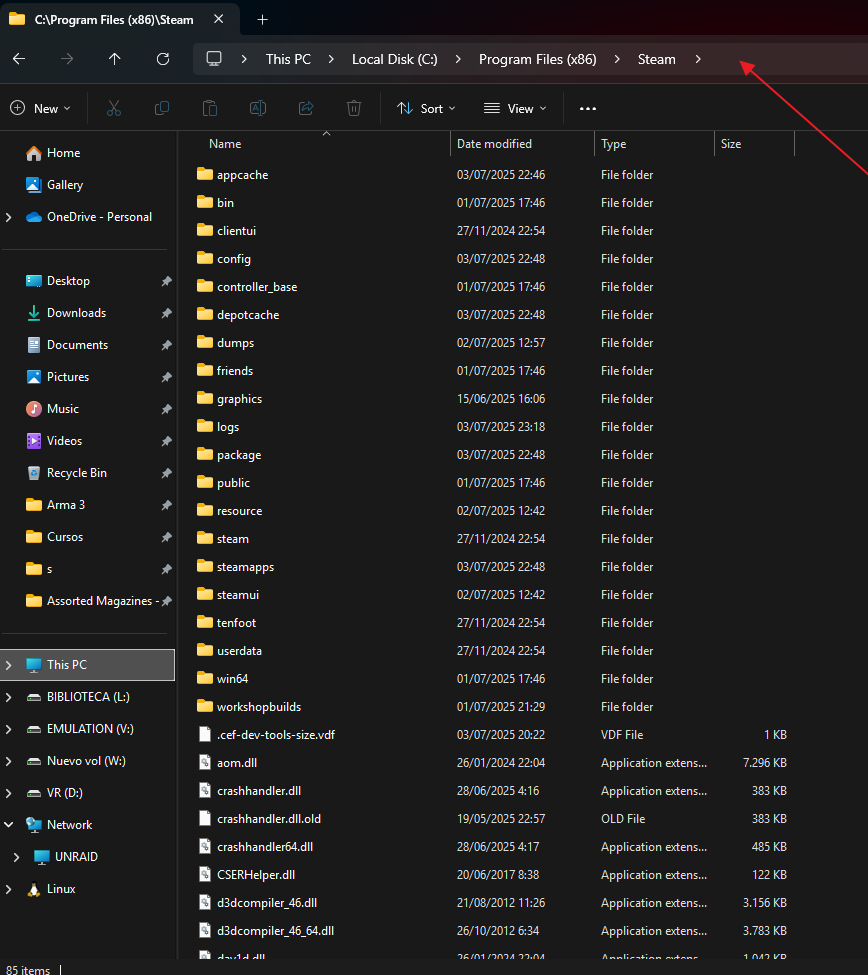The image size is (868, 975).
Task: Expand the UNRAID network node
Action: [x=16, y=857]
